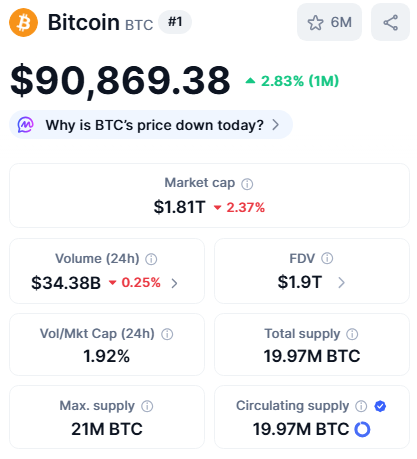Viewport: 417px width, 459px height.
Task: Click the orange Bitcoin logo icon
Action: click(x=23, y=22)
